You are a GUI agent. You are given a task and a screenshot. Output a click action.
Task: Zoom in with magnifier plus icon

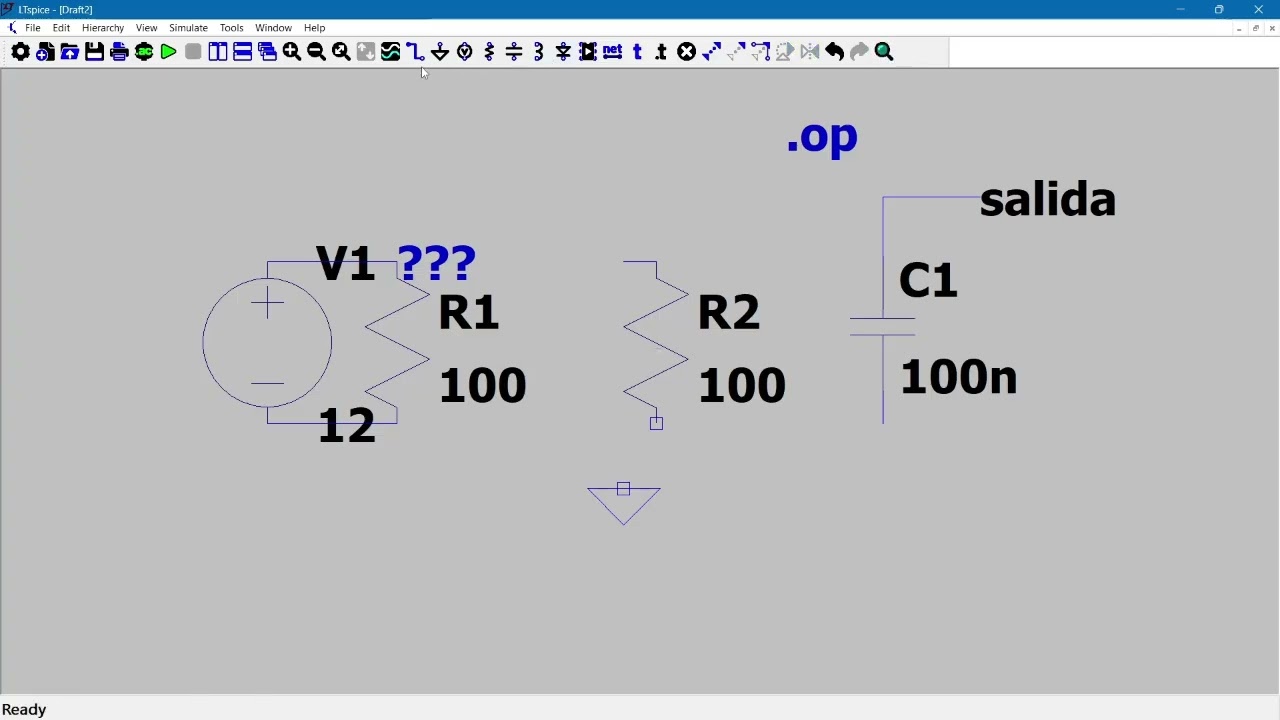(292, 52)
